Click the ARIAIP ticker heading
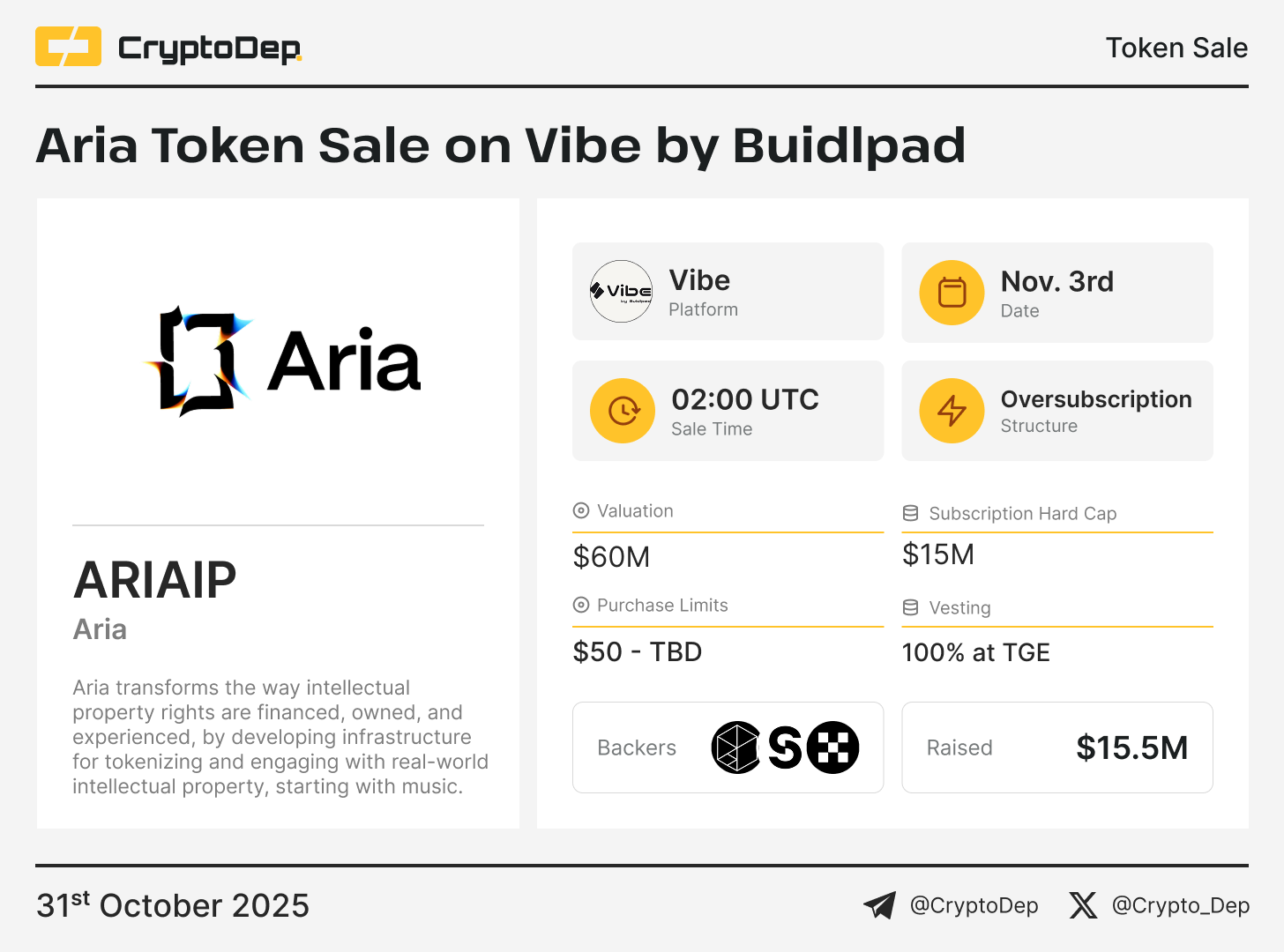Screen dimensions: 1284x952 tap(155, 580)
